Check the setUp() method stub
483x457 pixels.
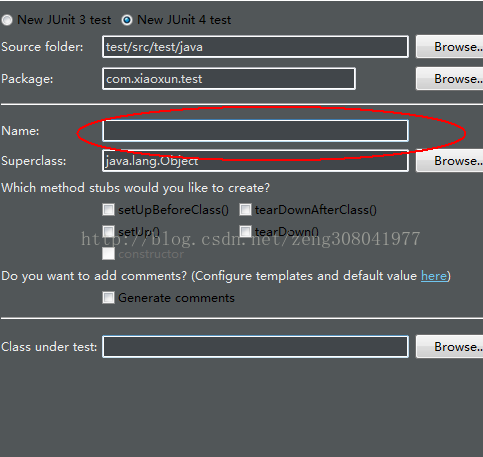point(108,231)
